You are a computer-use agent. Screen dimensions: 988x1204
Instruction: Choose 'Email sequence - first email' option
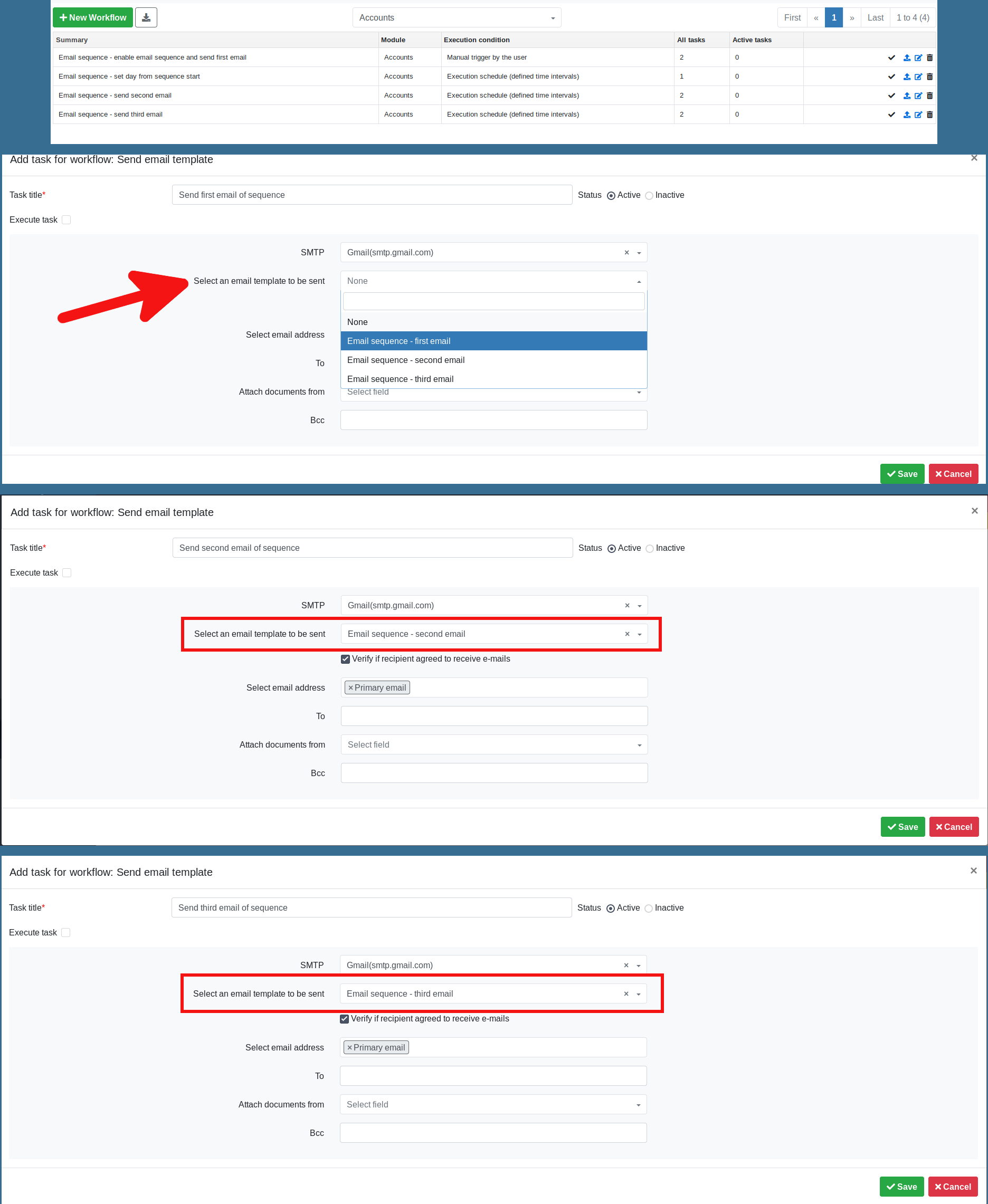coord(493,341)
